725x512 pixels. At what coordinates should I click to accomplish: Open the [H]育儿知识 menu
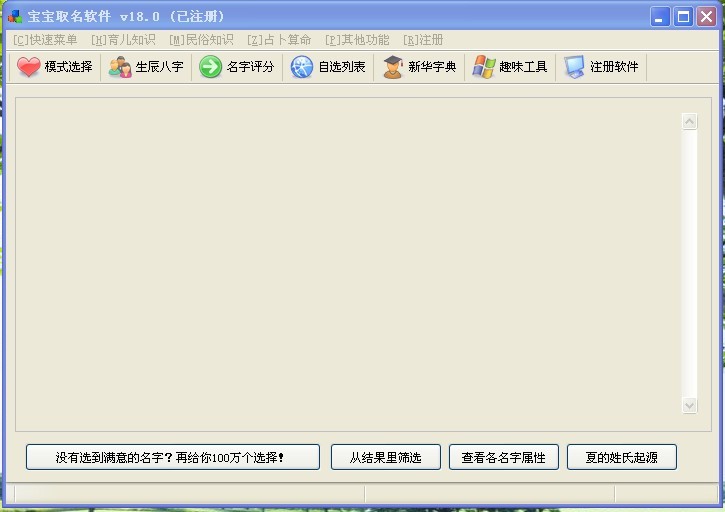[123, 40]
